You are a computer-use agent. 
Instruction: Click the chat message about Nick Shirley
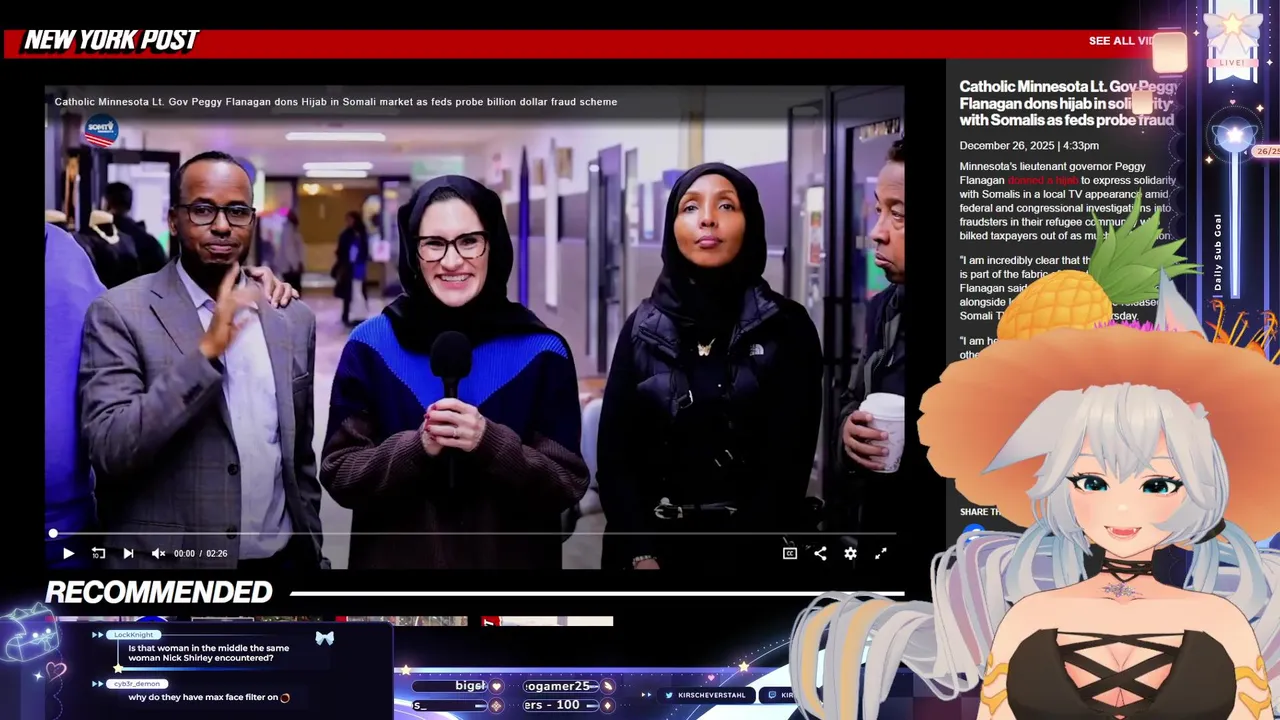(208, 653)
